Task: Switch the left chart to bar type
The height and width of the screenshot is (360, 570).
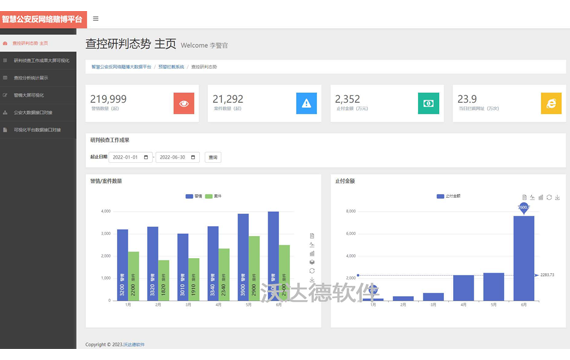Action: pos(312,253)
